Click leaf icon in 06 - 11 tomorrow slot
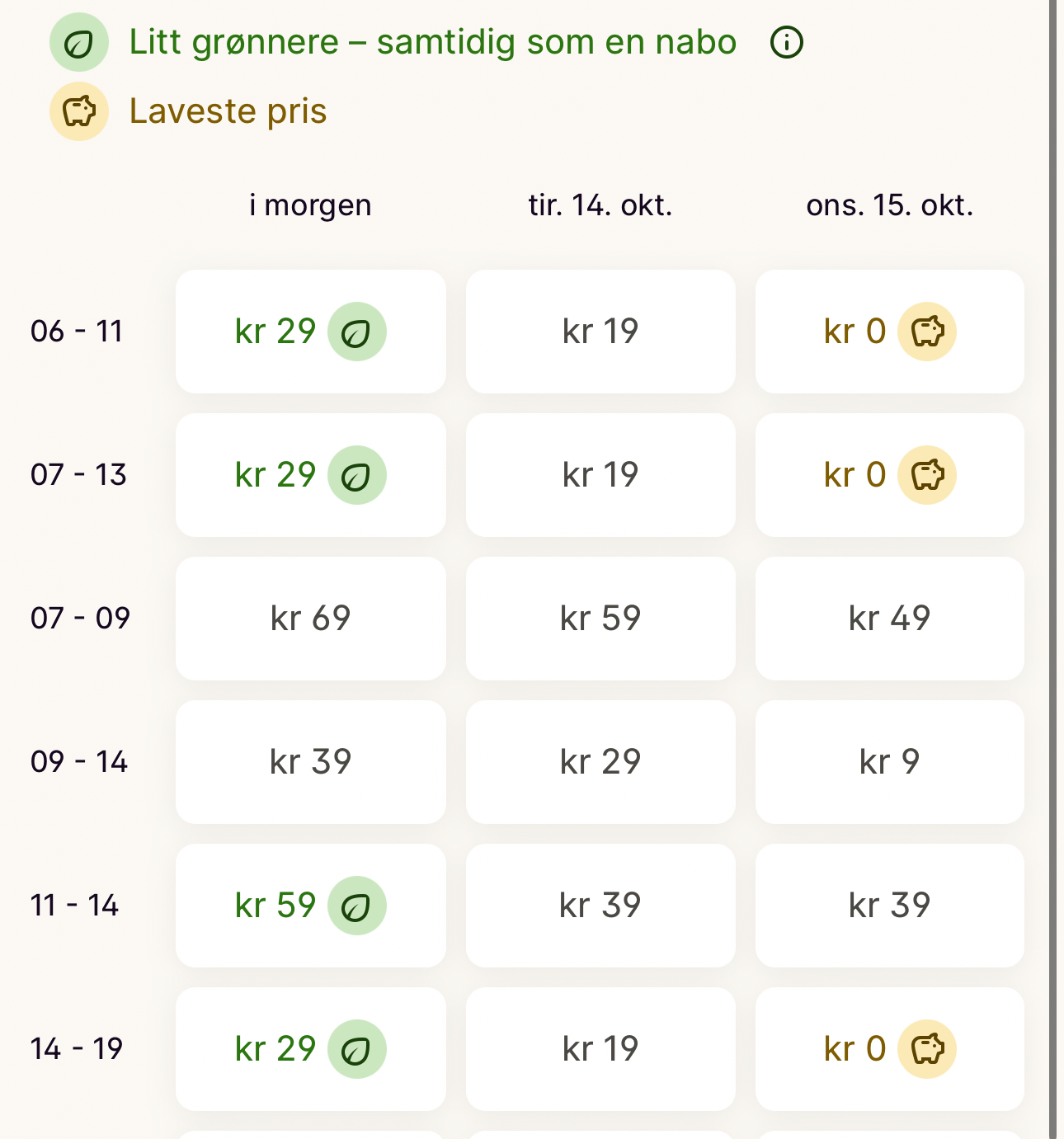The height and width of the screenshot is (1139, 1064). [357, 332]
